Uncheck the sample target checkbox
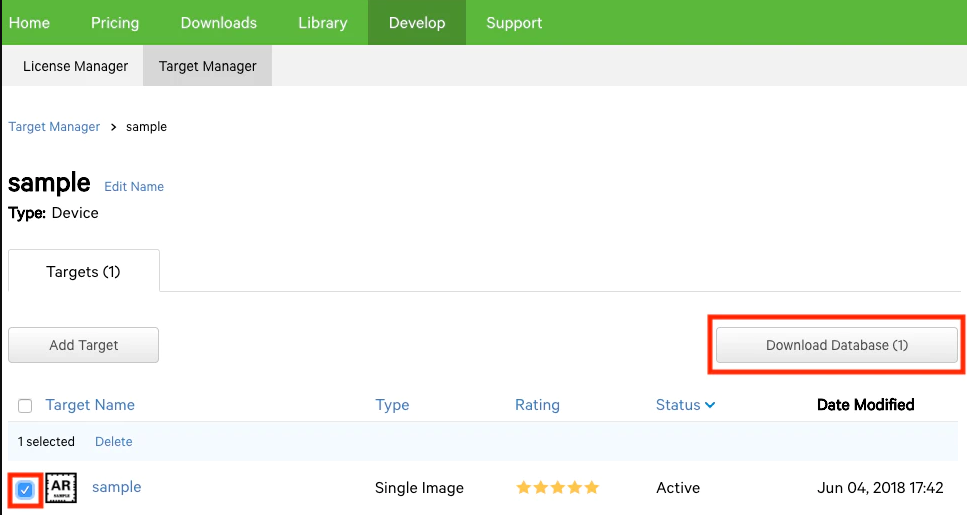Viewport: 967px width, 515px height. coord(25,490)
